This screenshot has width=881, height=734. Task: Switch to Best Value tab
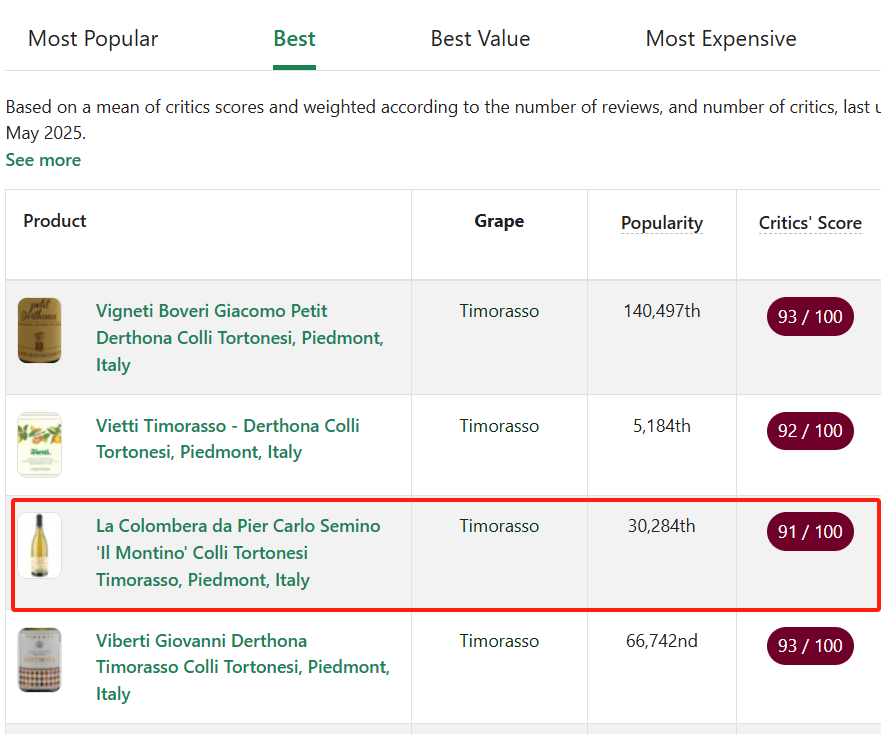click(x=480, y=39)
